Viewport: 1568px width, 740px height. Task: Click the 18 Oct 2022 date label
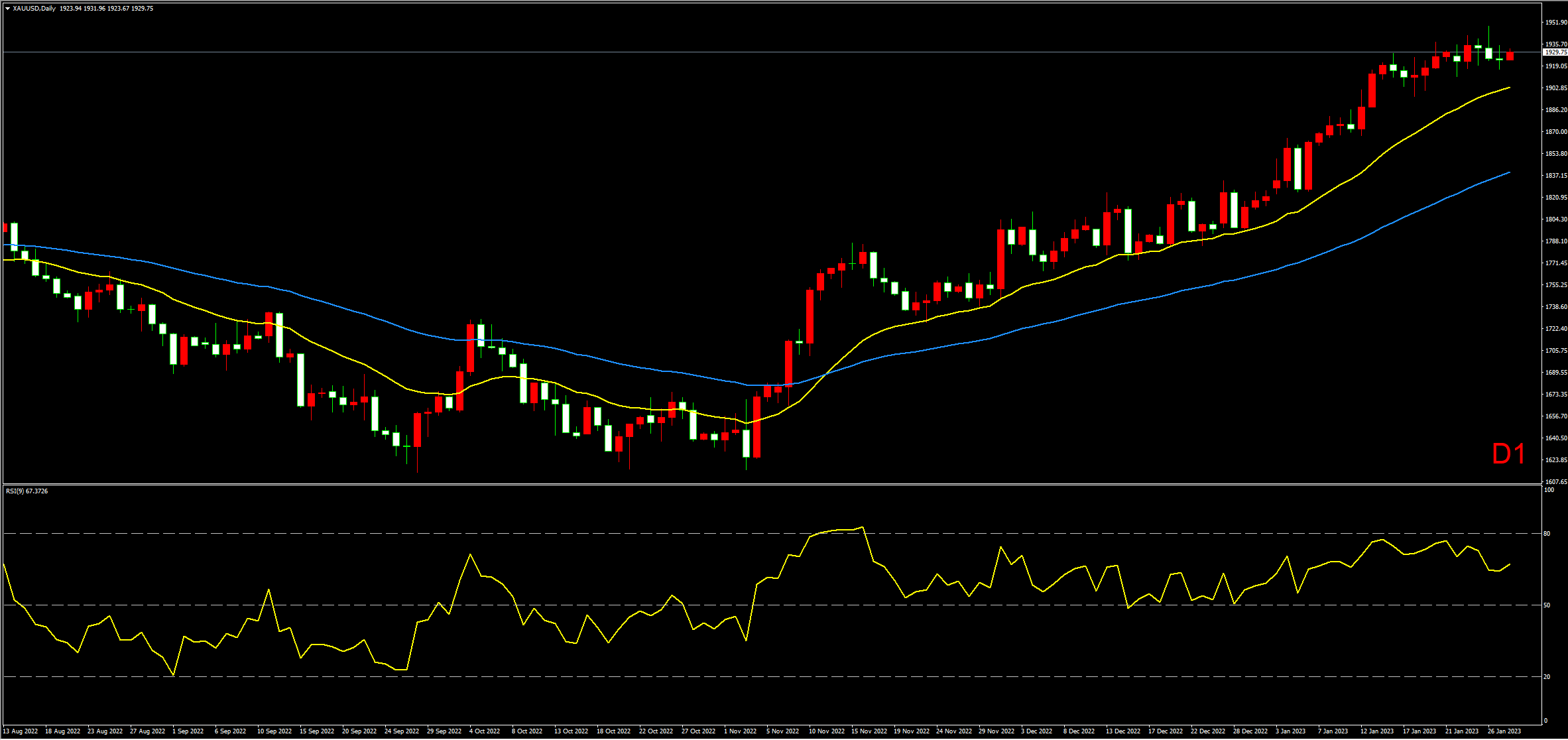pyautogui.click(x=614, y=731)
